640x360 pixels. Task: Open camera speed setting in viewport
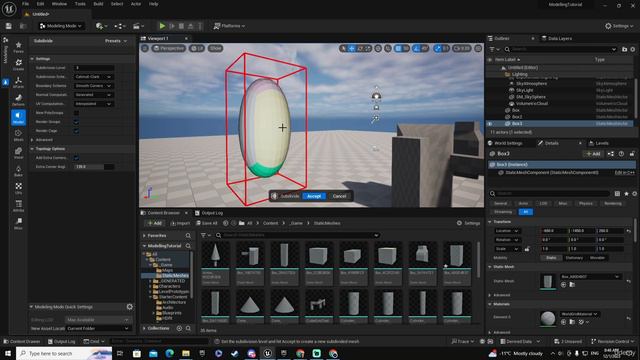[462, 48]
